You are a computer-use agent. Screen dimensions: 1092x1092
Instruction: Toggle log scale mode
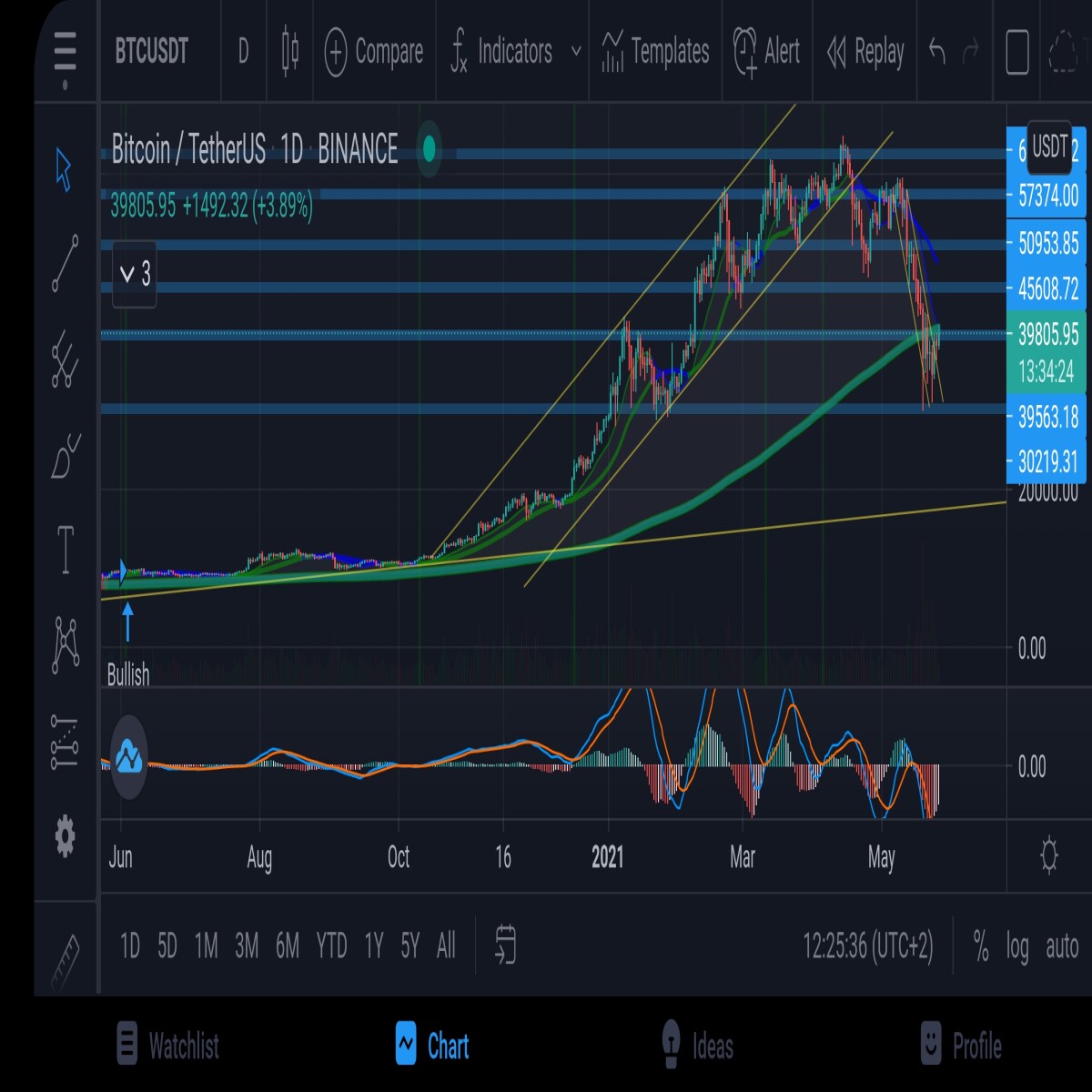(x=1017, y=947)
